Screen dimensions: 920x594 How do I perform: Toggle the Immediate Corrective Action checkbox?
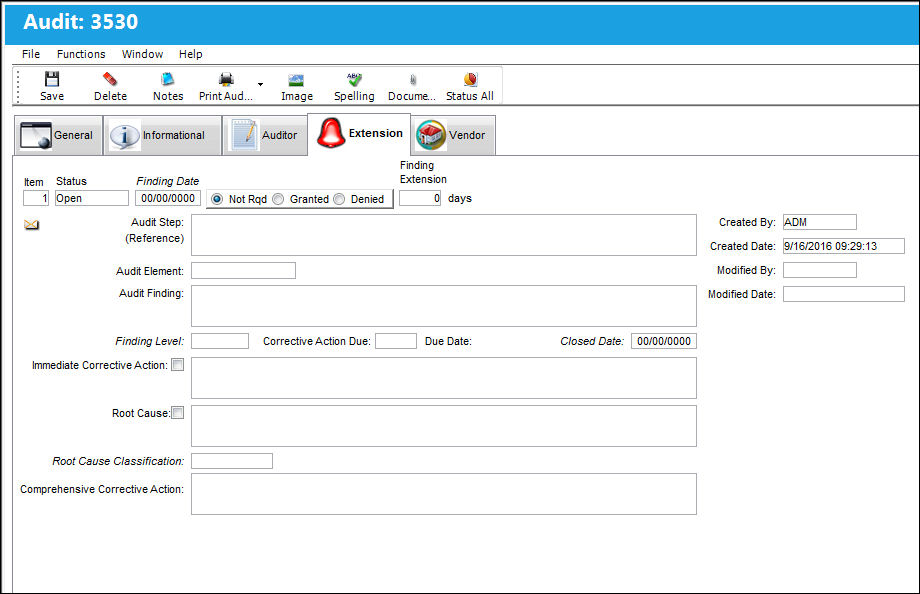click(178, 365)
